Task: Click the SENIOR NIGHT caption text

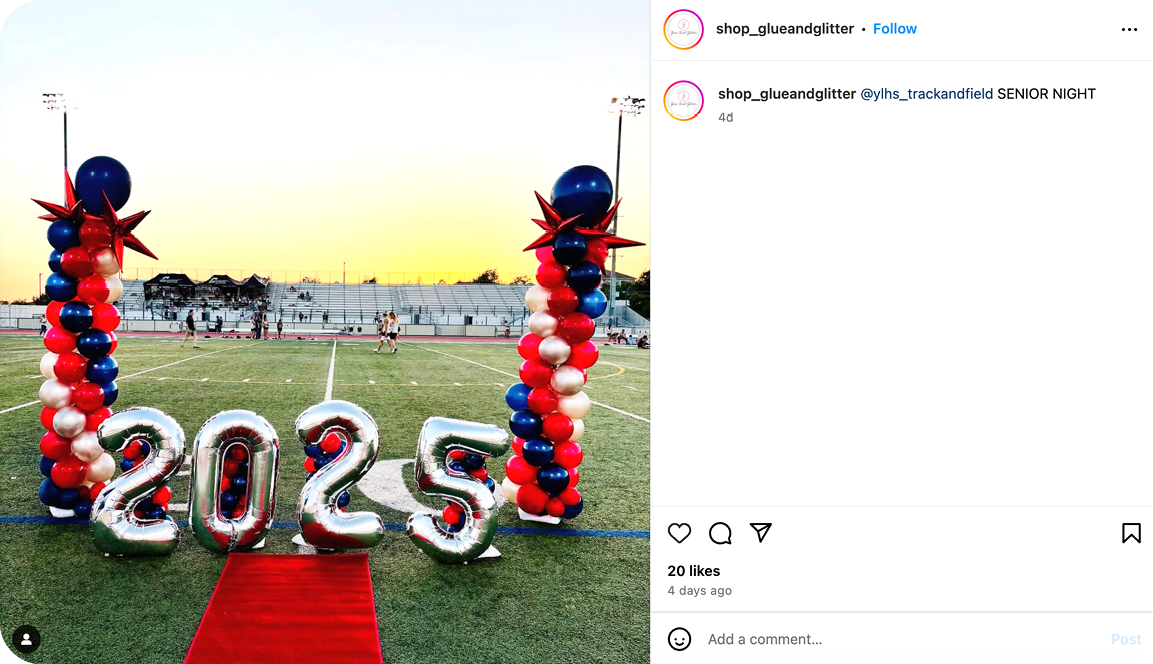Action: [1046, 94]
